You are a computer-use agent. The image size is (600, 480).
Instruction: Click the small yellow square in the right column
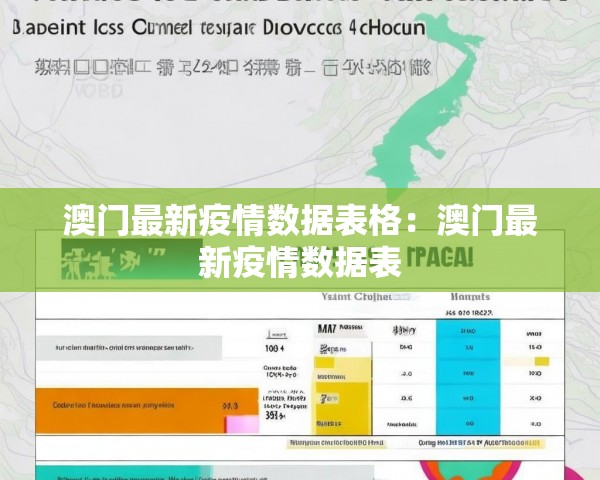pos(542,361)
